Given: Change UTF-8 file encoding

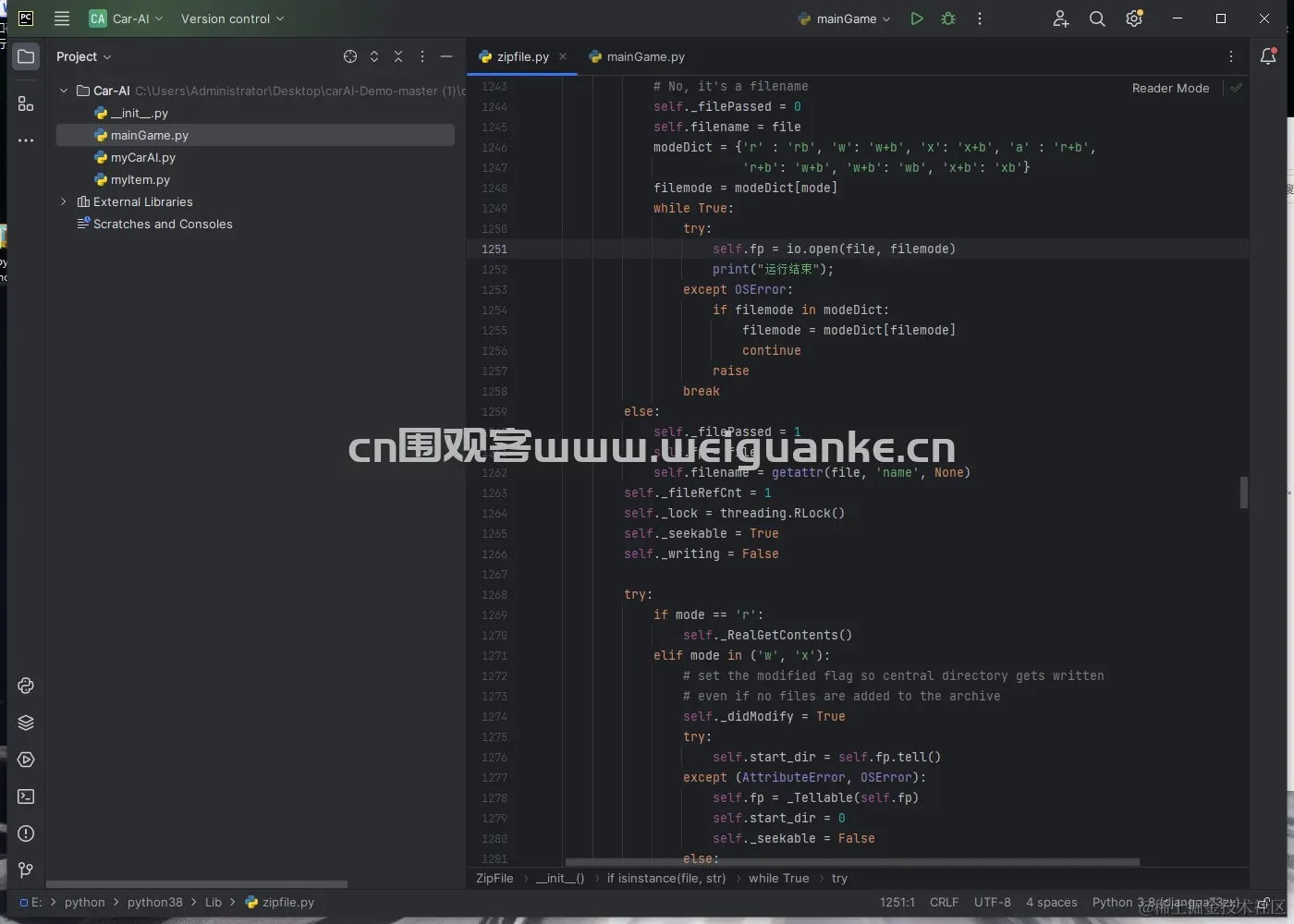Looking at the screenshot, I should (992, 902).
